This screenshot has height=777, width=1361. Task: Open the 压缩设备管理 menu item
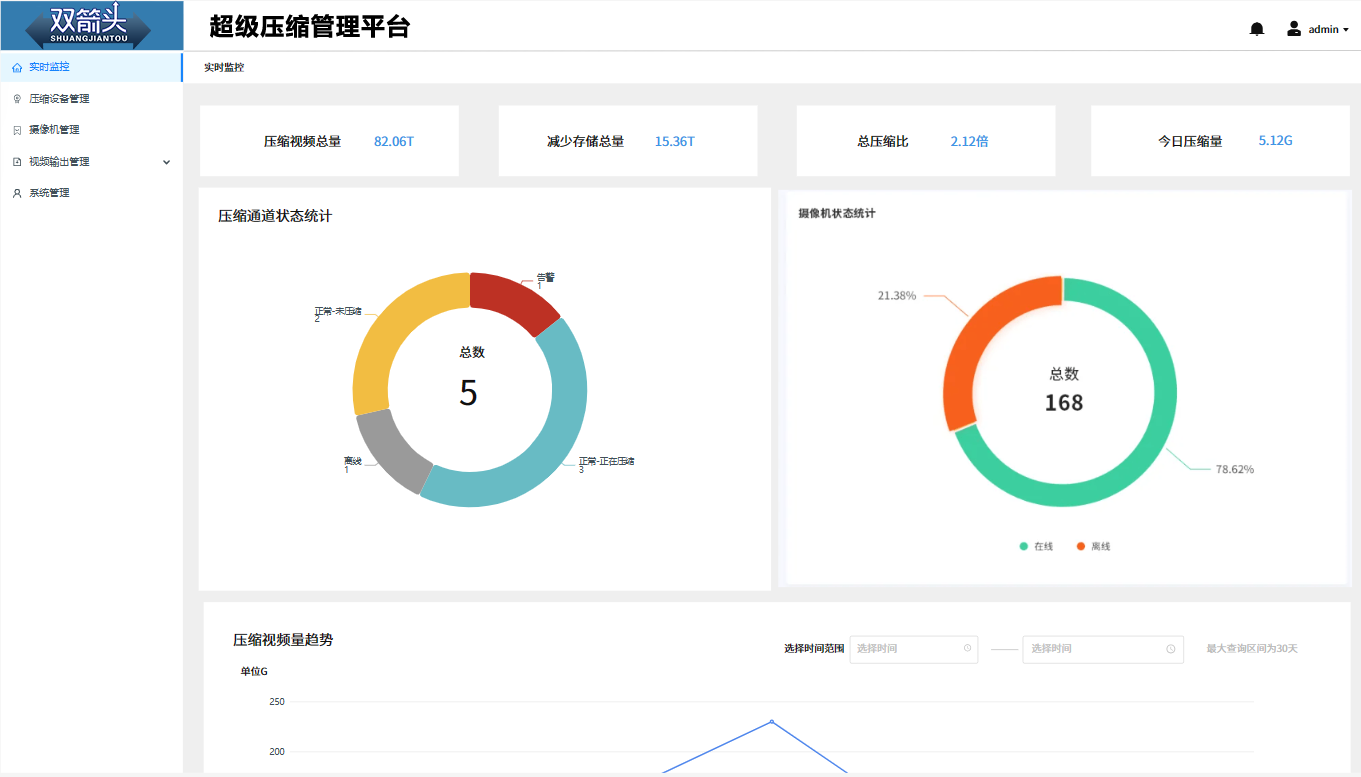(x=91, y=99)
